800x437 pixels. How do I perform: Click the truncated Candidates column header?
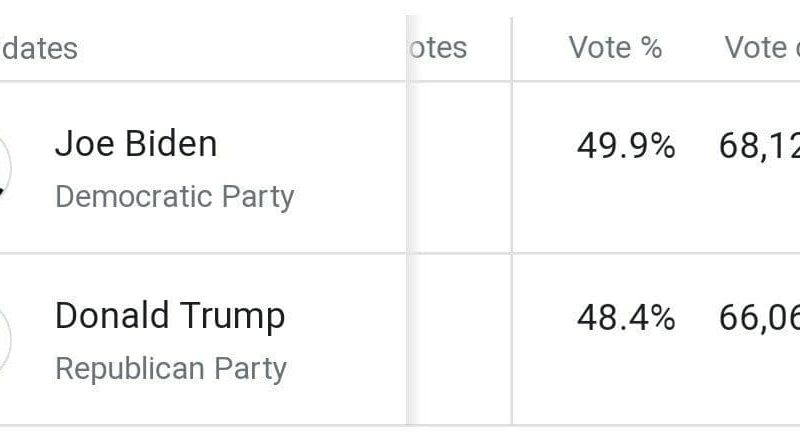[39, 49]
